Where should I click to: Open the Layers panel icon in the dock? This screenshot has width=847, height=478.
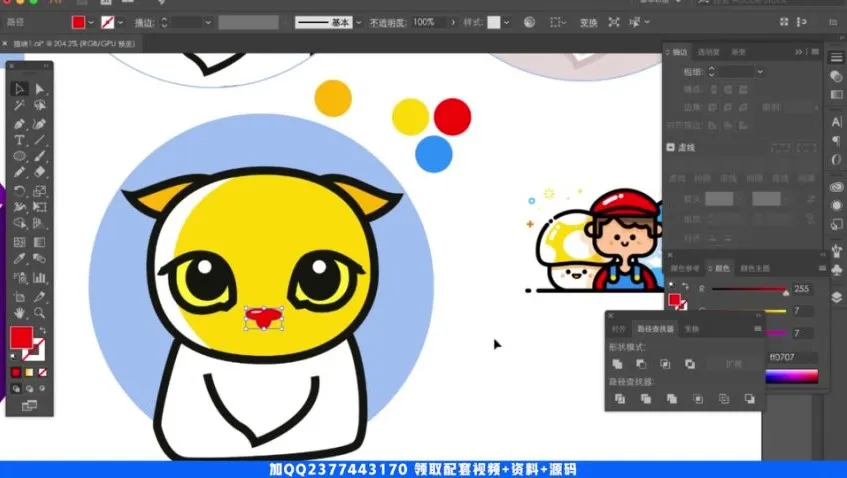(837, 297)
